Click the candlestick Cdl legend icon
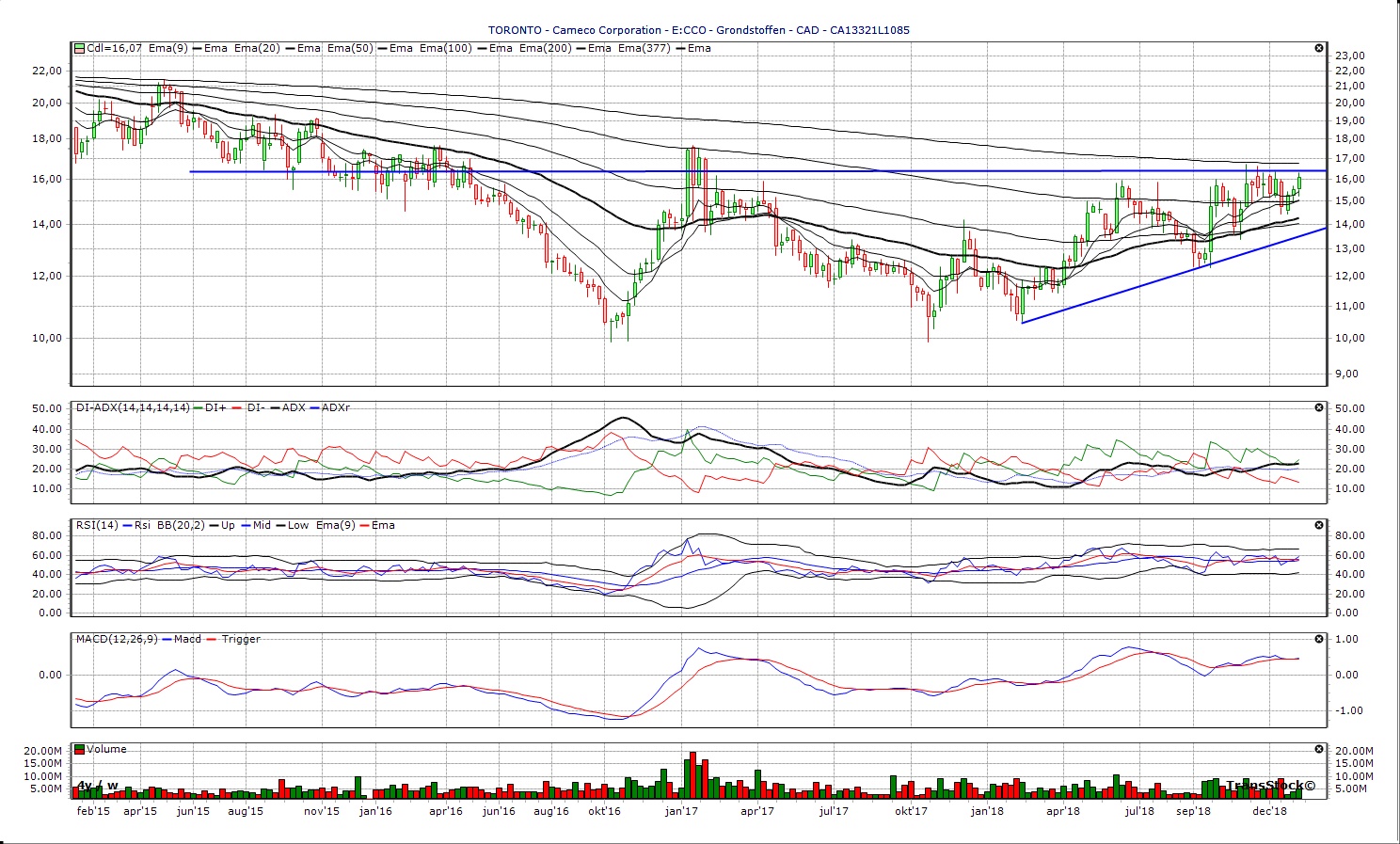1400x844 pixels. click(80, 48)
